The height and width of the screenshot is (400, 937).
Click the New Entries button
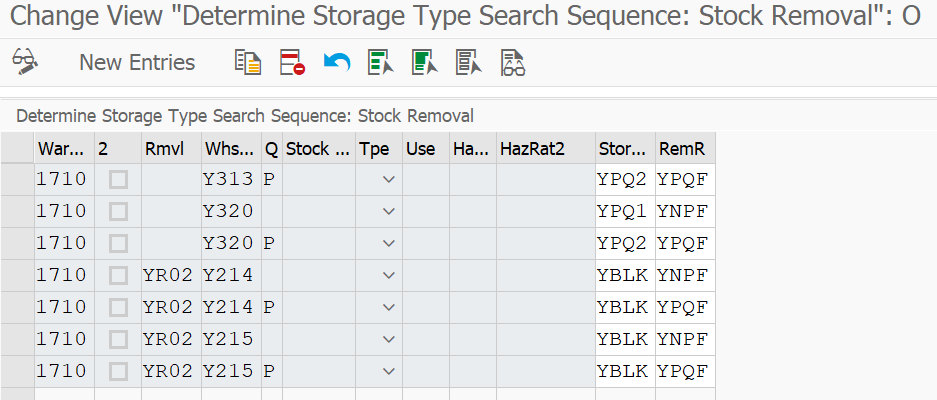tap(137, 62)
